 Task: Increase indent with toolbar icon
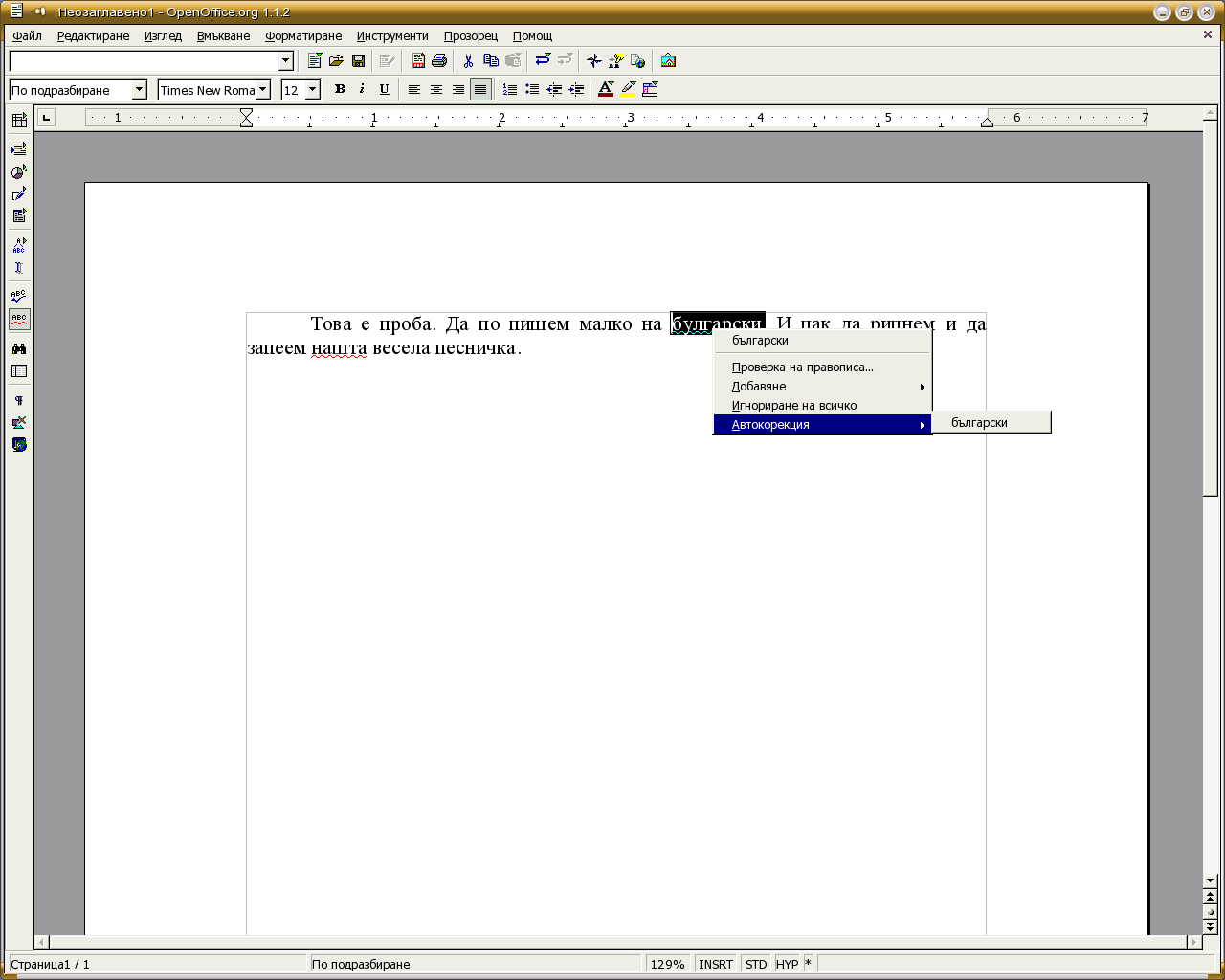pyautogui.click(x=576, y=90)
